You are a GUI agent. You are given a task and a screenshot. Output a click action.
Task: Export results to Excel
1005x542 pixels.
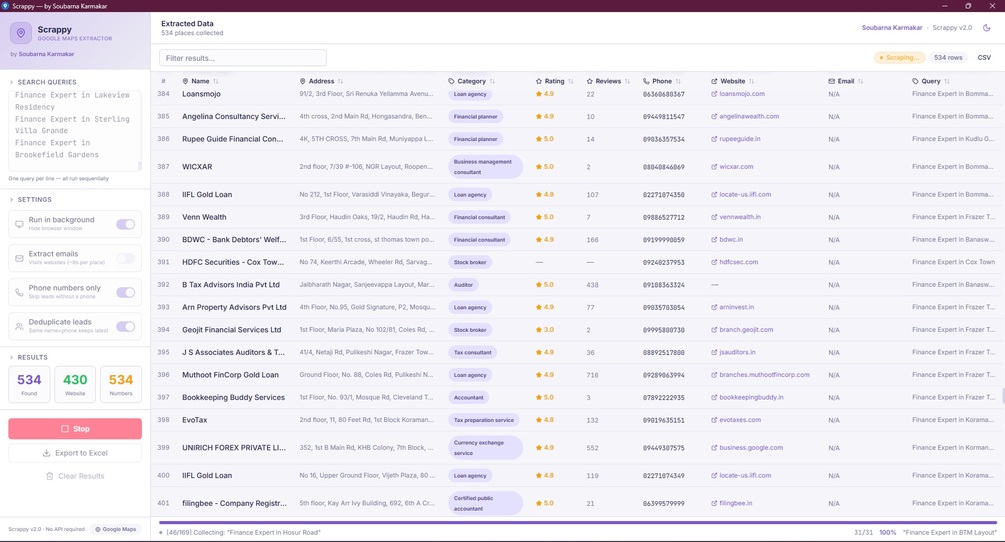[x=75, y=453]
